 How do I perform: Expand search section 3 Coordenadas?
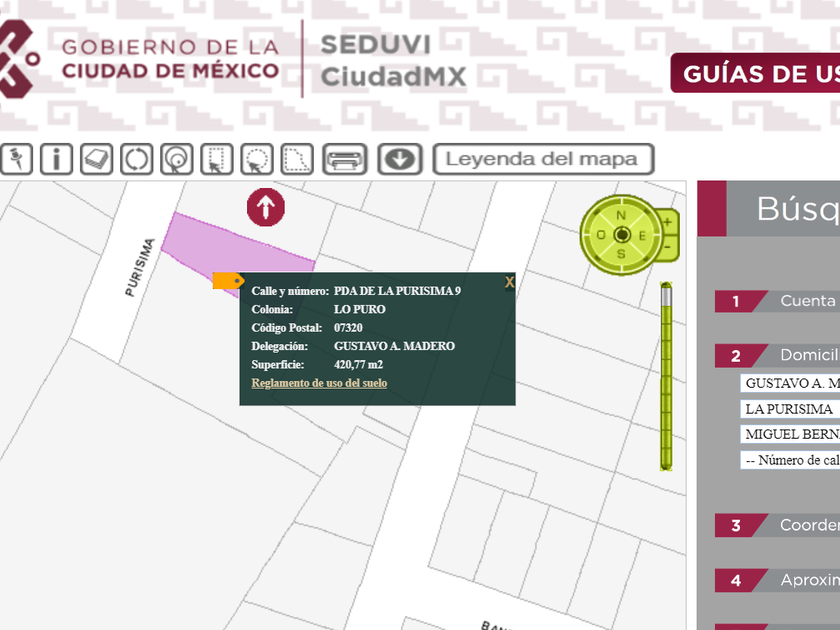[777, 526]
